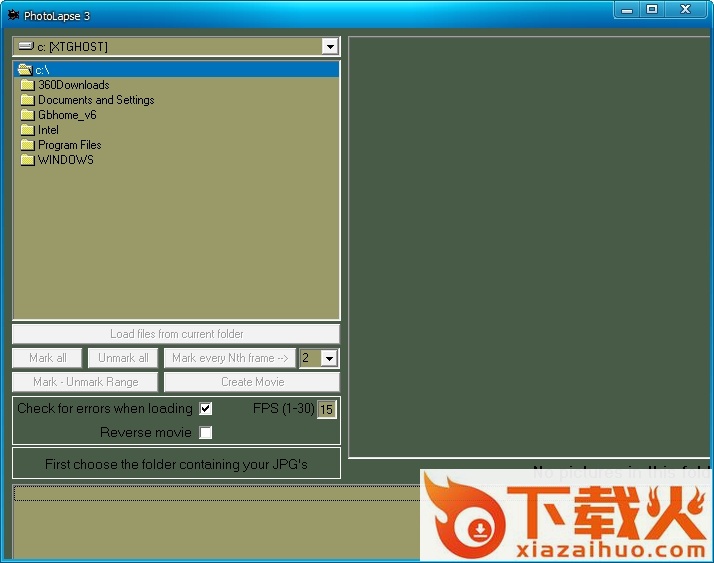Click the PhotoLapse app icon in title bar
The width and height of the screenshot is (714, 563).
pos(13,15)
